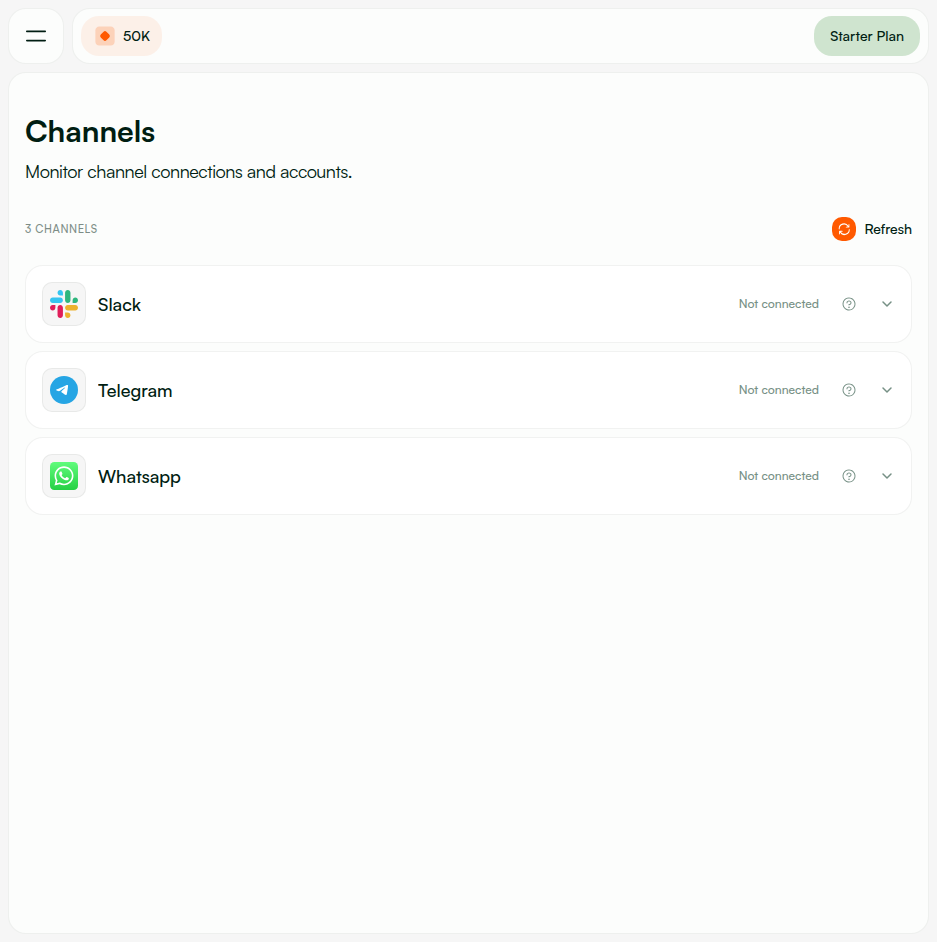Open the hamburger navigation menu

coord(35,35)
